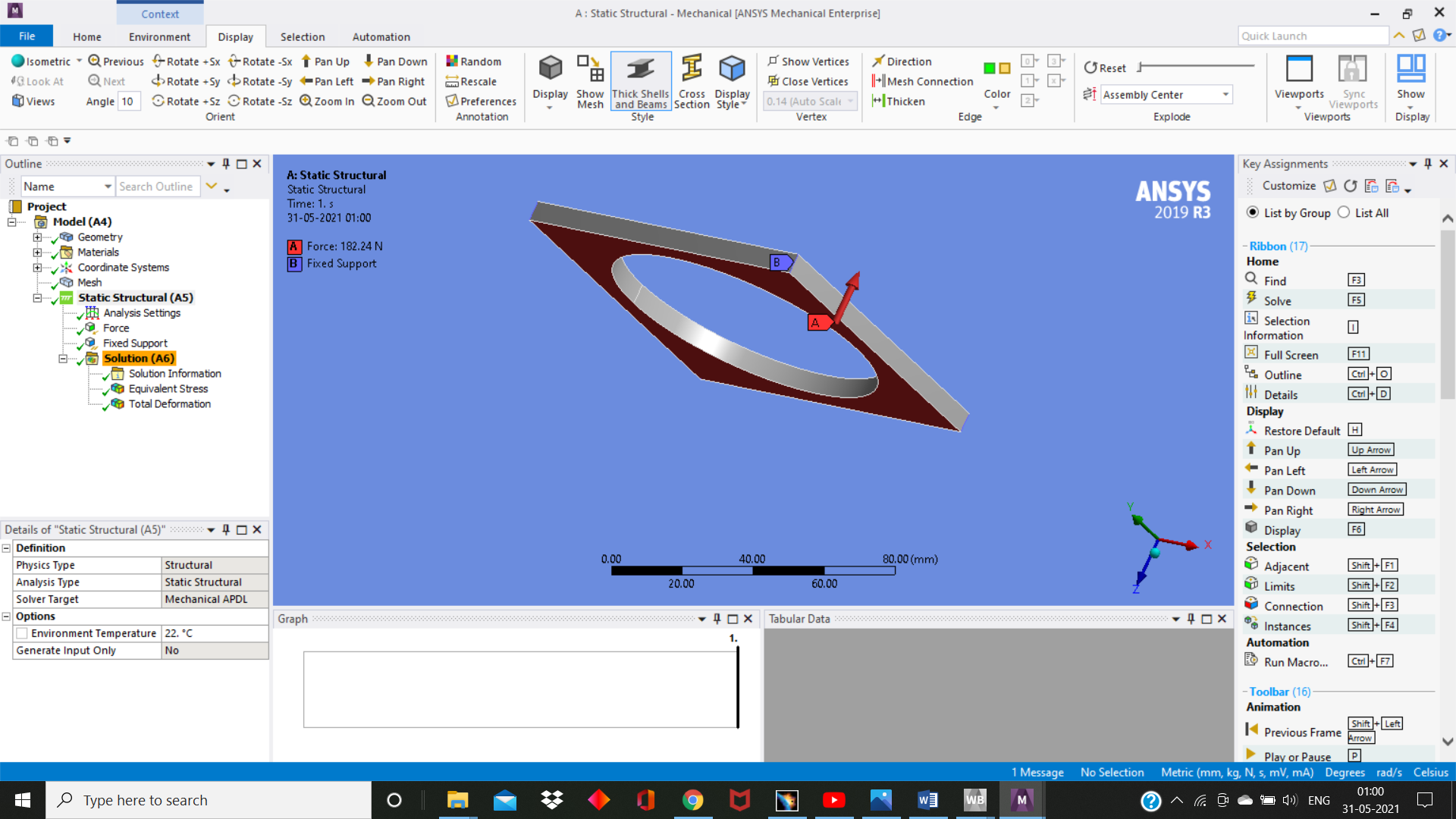This screenshot has width=1456, height=819.
Task: Open the Selection tab
Action: point(303,36)
